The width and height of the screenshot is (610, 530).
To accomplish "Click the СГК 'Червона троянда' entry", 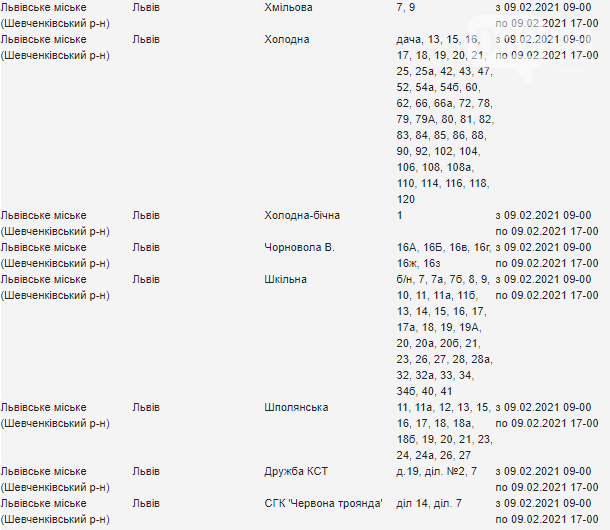I will coord(323,503).
